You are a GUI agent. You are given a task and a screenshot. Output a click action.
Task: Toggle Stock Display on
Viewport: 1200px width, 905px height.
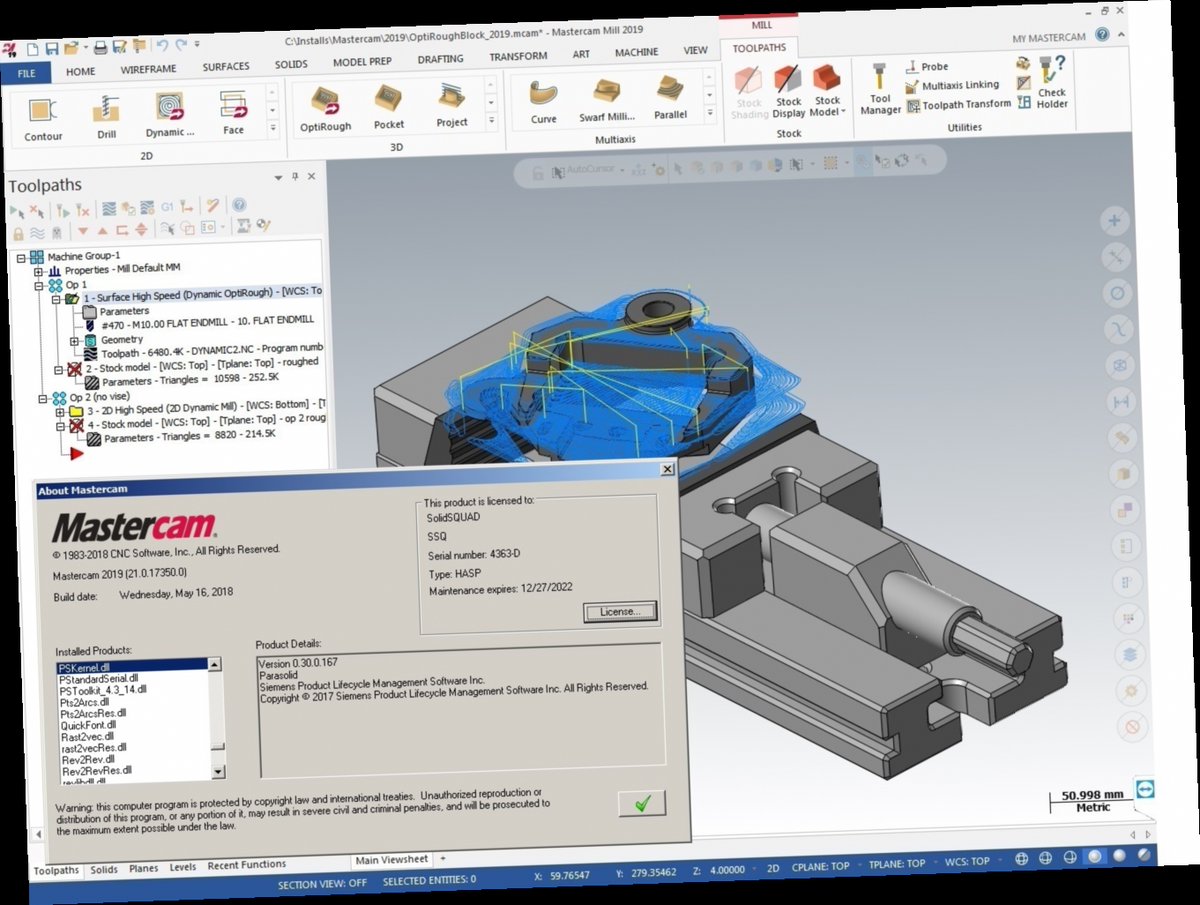coord(788,93)
